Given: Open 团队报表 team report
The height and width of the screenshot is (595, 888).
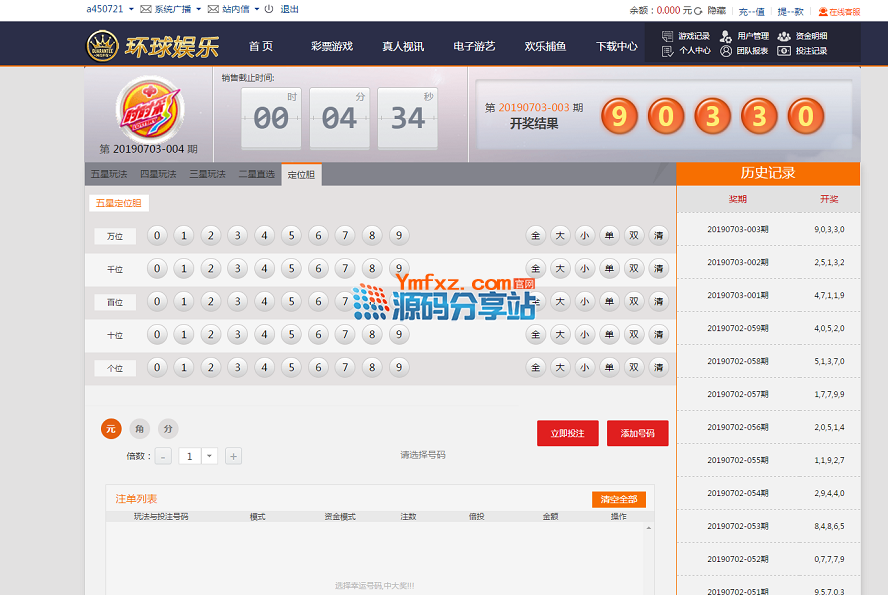Looking at the screenshot, I should 746,51.
